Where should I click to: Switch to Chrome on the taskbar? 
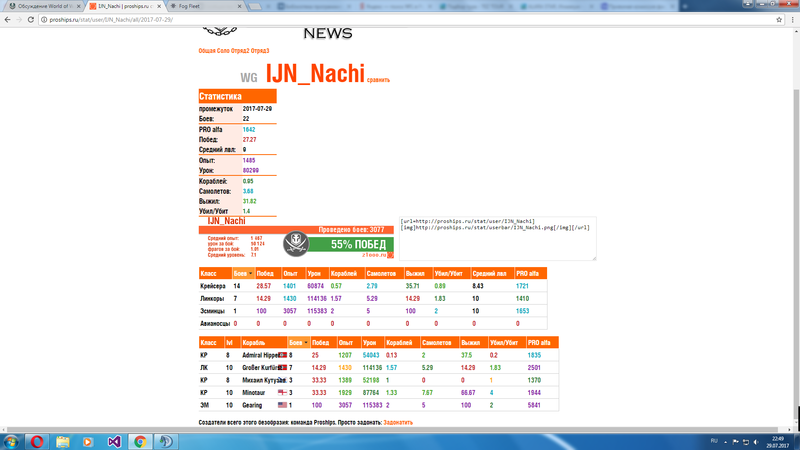tap(140, 442)
